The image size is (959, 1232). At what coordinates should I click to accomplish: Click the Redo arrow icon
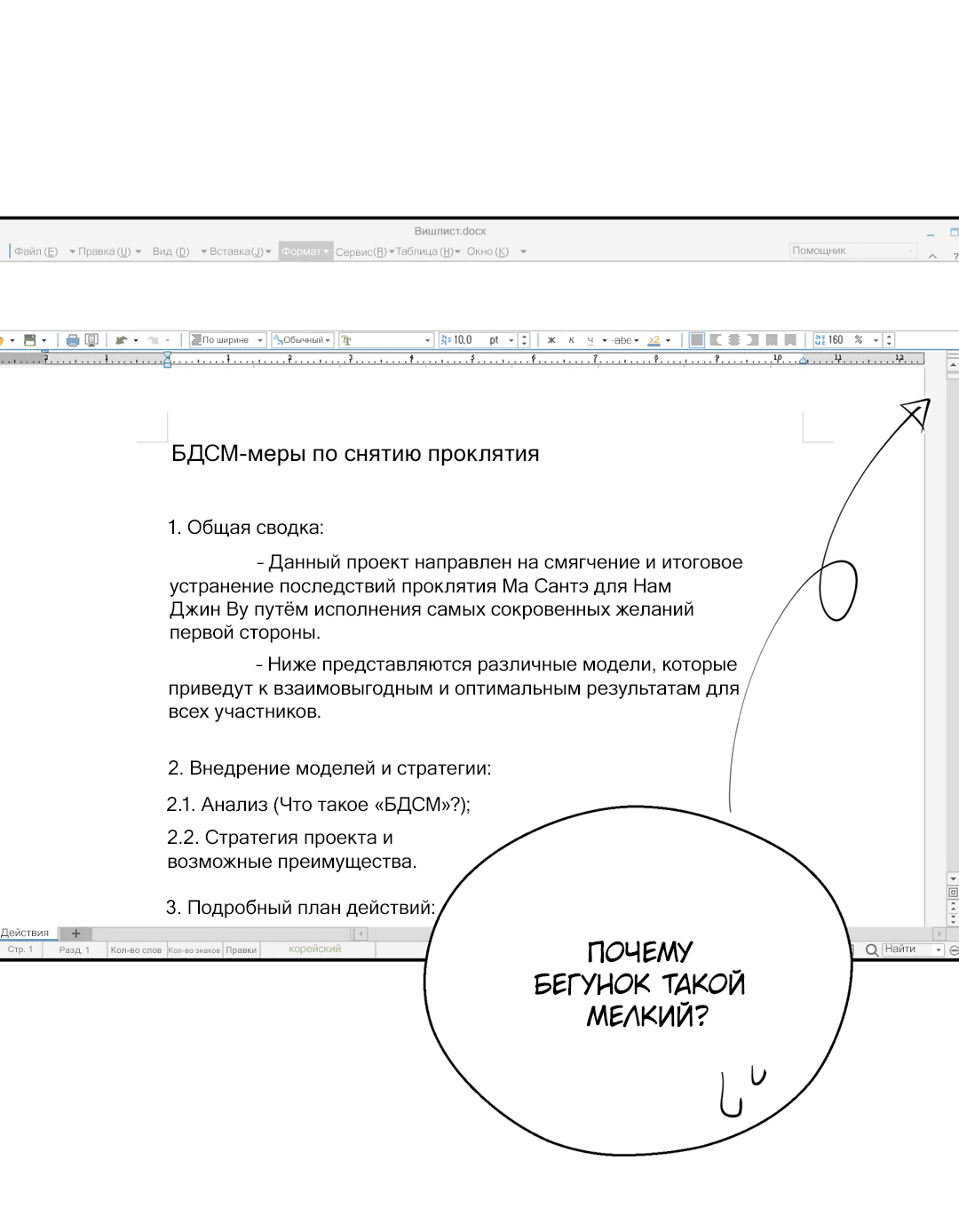(154, 340)
